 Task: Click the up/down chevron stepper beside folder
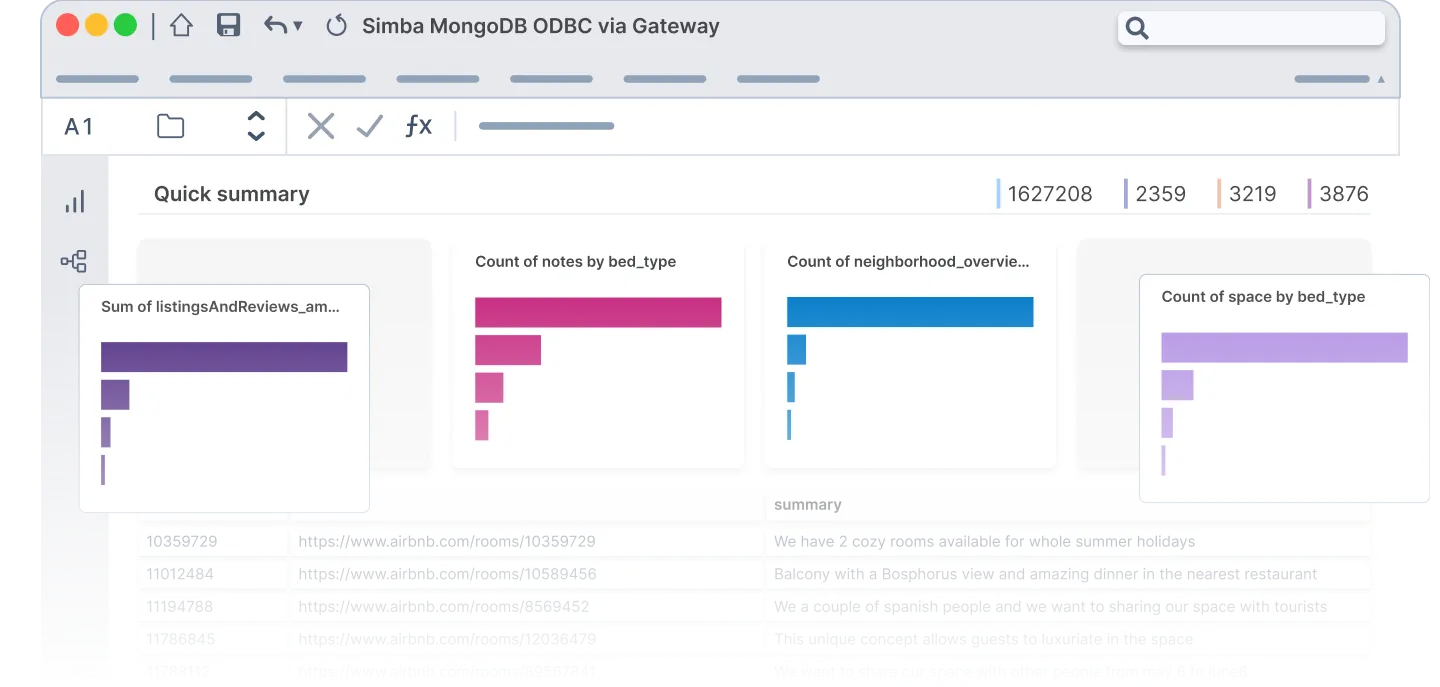256,126
